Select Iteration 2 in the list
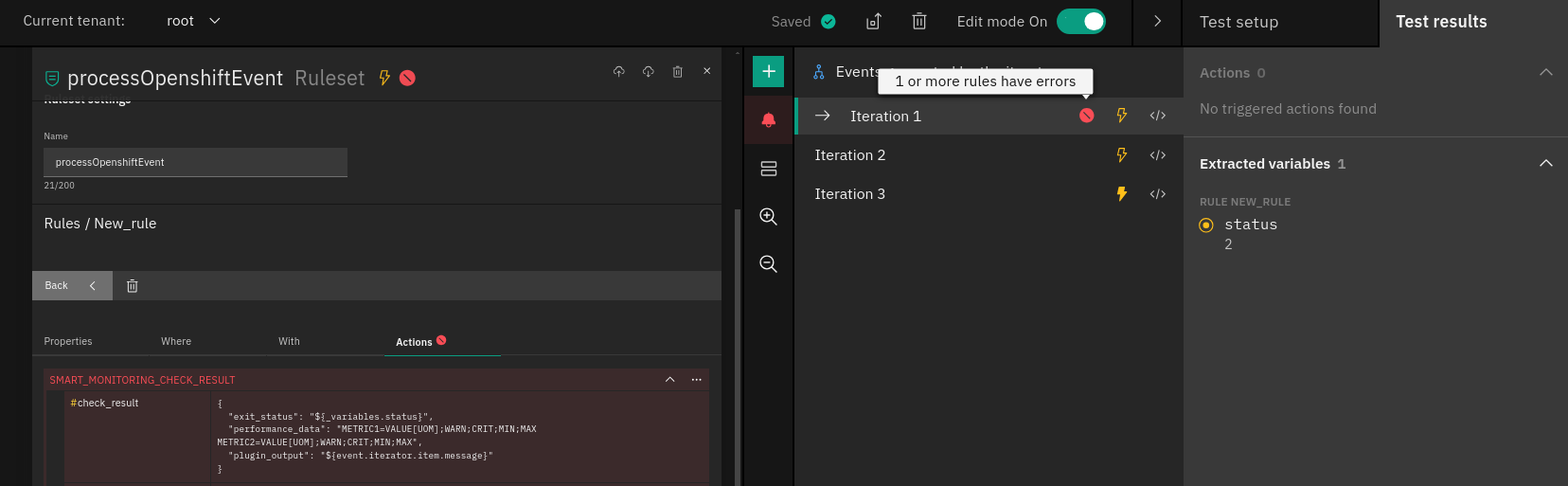 pyautogui.click(x=850, y=155)
